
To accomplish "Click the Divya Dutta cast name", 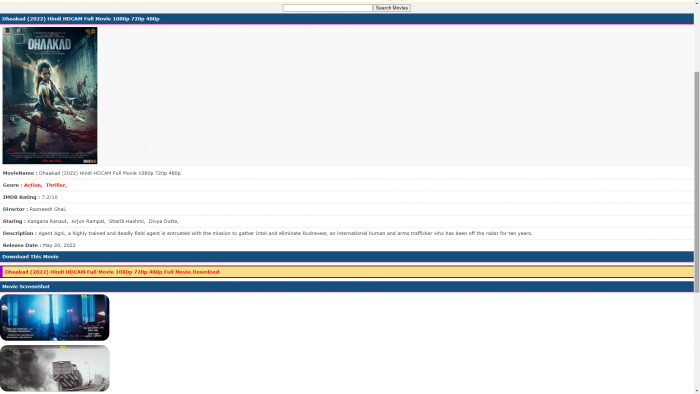I will coord(163,221).
